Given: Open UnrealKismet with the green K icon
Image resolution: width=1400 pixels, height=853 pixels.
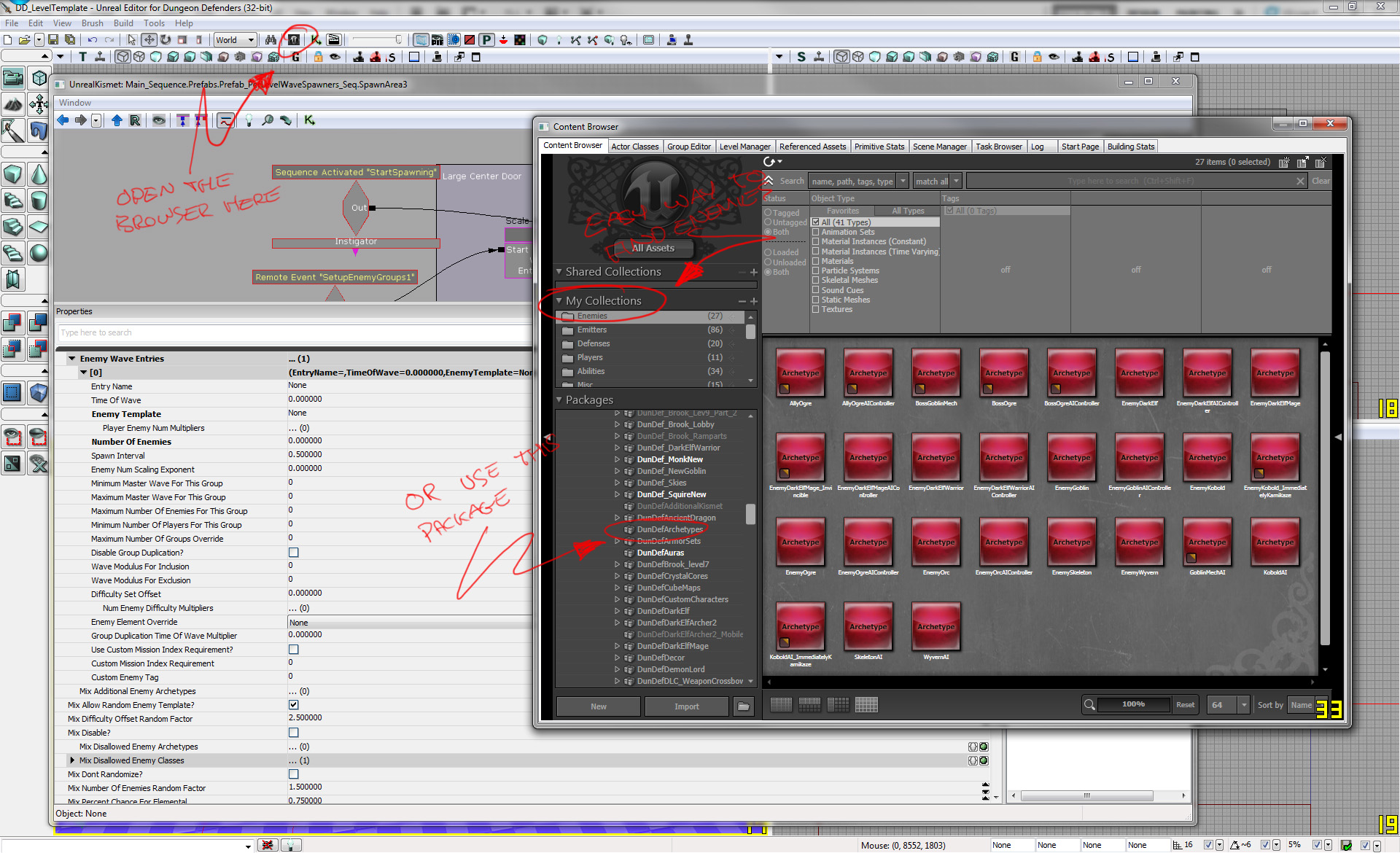Looking at the screenshot, I should coord(315,39).
